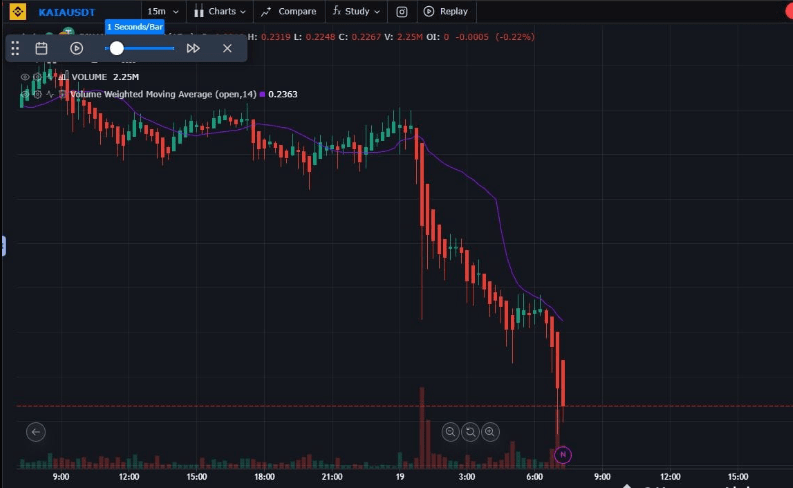Toggle visibility of Volume Weighted Moving Average
Screen dimensions: 793x488
coord(25,94)
